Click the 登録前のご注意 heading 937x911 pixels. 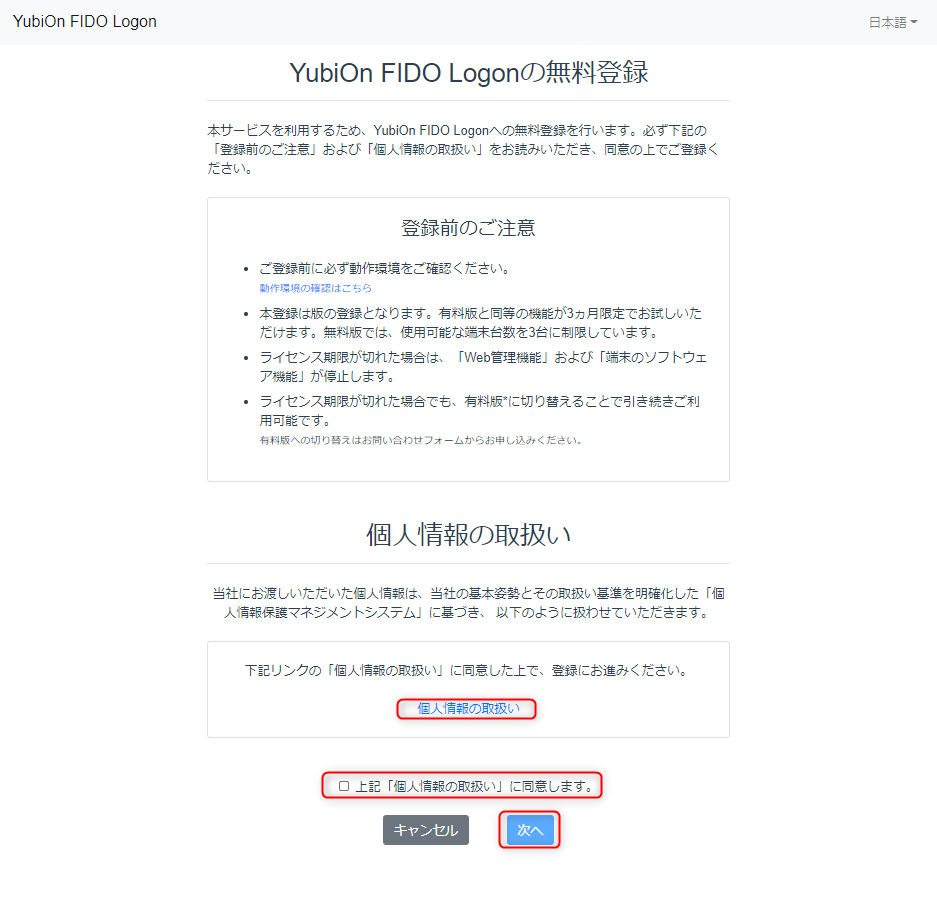(468, 228)
